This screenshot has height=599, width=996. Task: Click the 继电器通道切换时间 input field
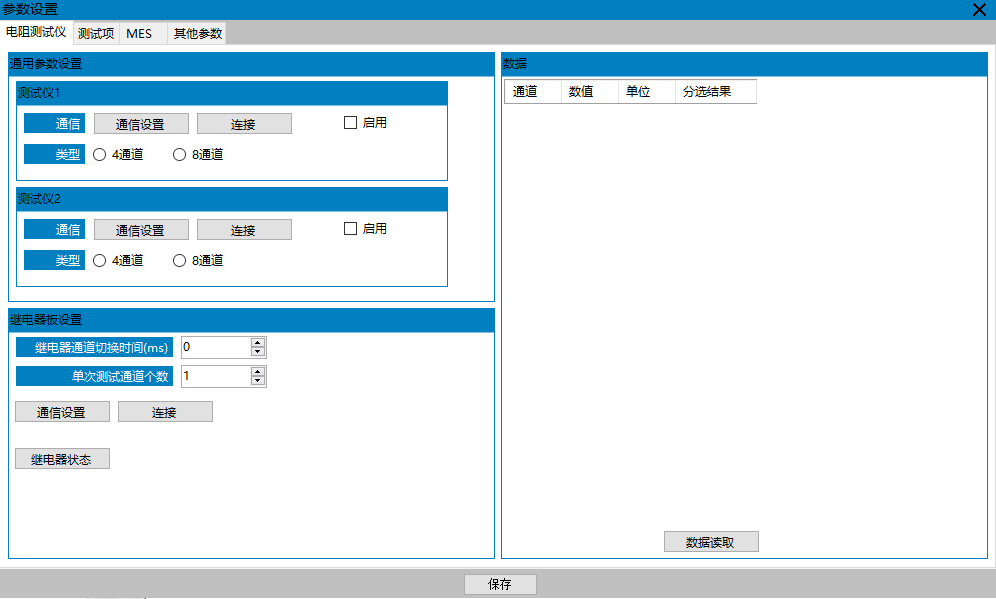[216, 347]
